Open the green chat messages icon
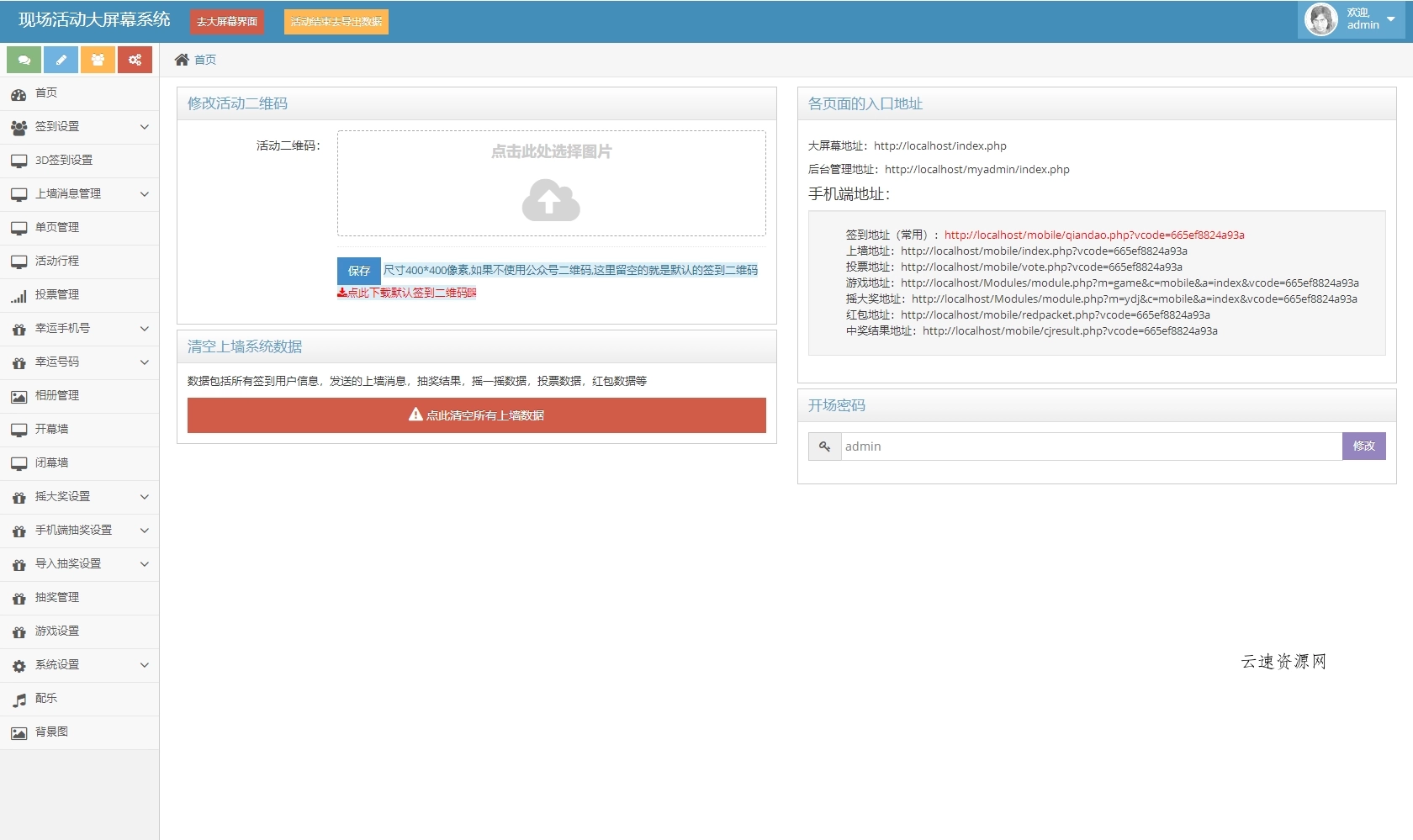The width and height of the screenshot is (1413, 840). [x=23, y=60]
